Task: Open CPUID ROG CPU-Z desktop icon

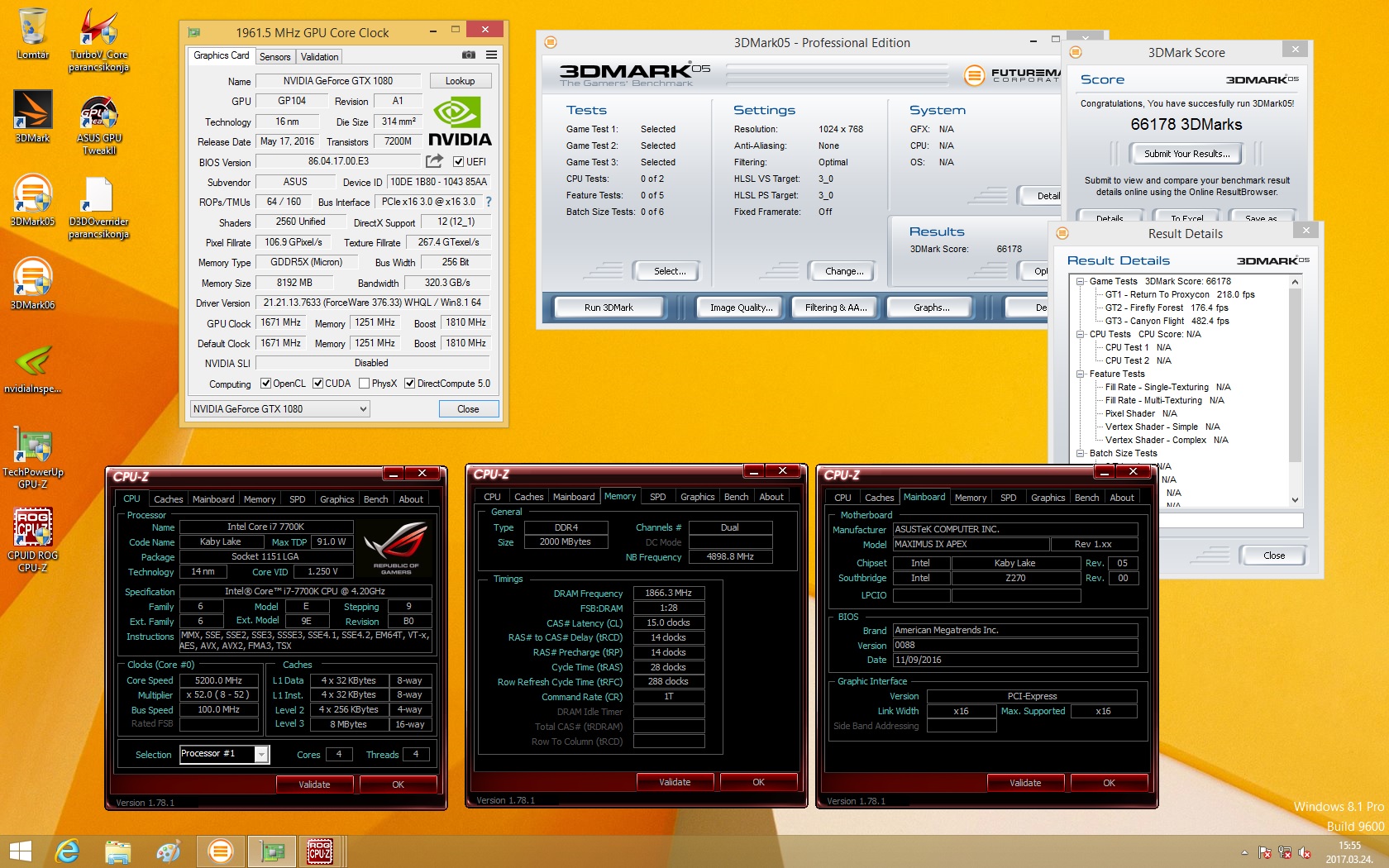Action: (x=33, y=540)
